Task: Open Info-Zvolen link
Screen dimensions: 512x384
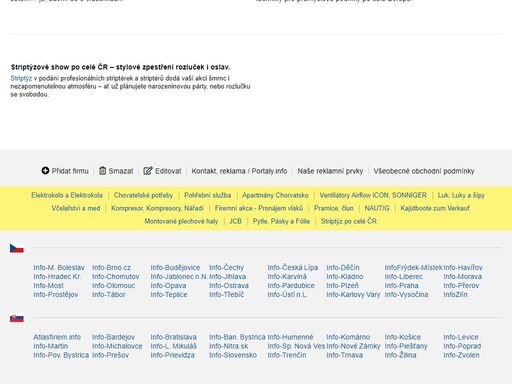Action: click(461, 355)
